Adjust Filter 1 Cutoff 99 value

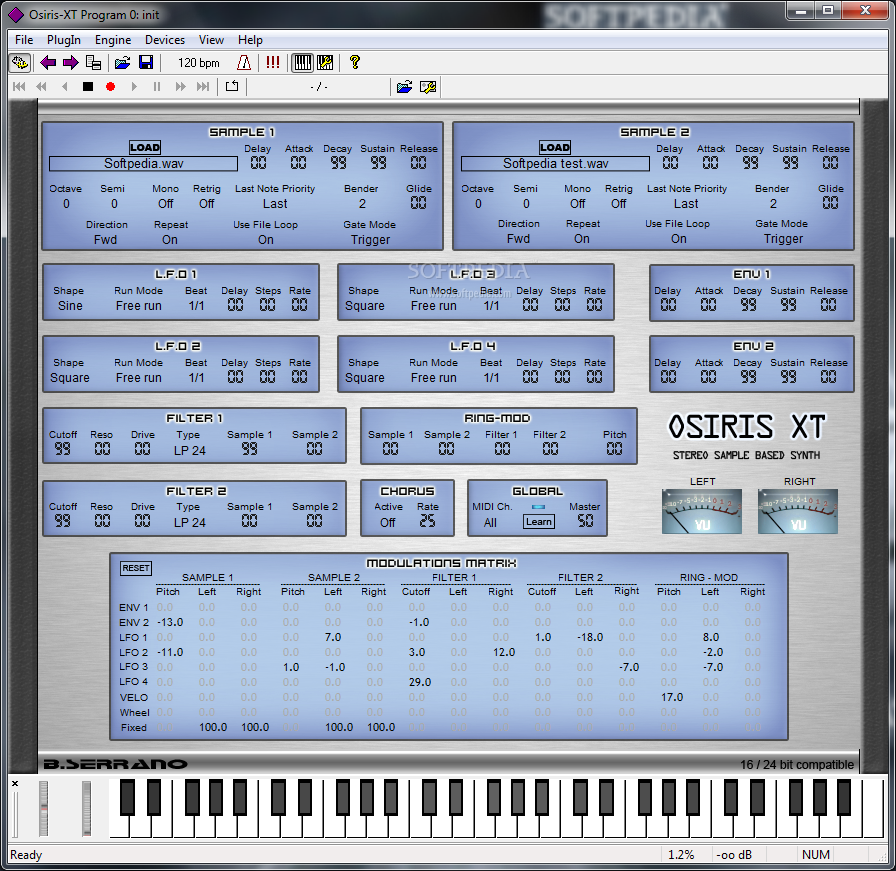[x=63, y=449]
